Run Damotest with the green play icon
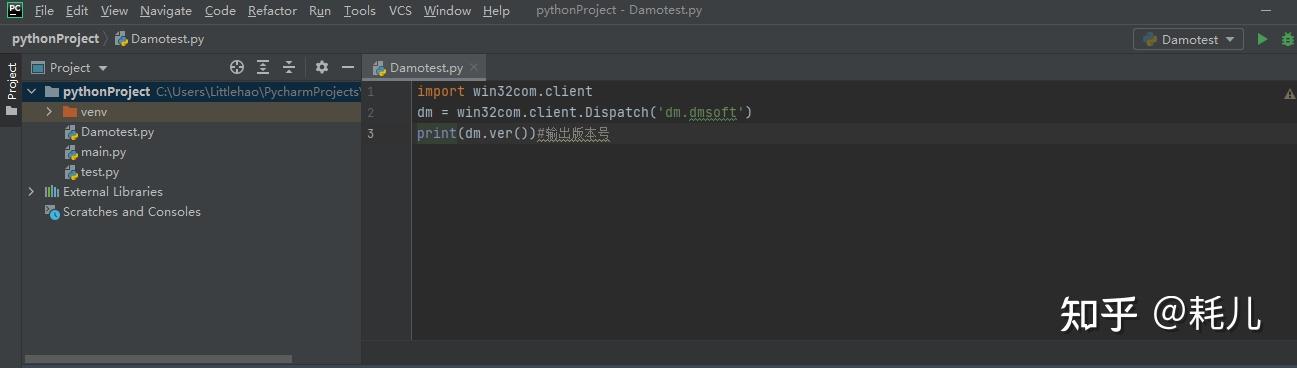Image resolution: width=1297 pixels, height=368 pixels. pyautogui.click(x=1262, y=39)
